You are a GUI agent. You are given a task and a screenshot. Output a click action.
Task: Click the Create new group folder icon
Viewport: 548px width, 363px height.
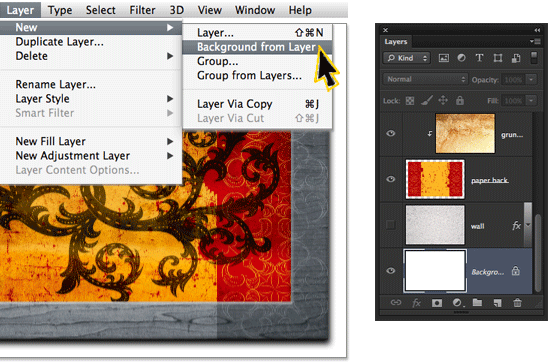tap(477, 303)
